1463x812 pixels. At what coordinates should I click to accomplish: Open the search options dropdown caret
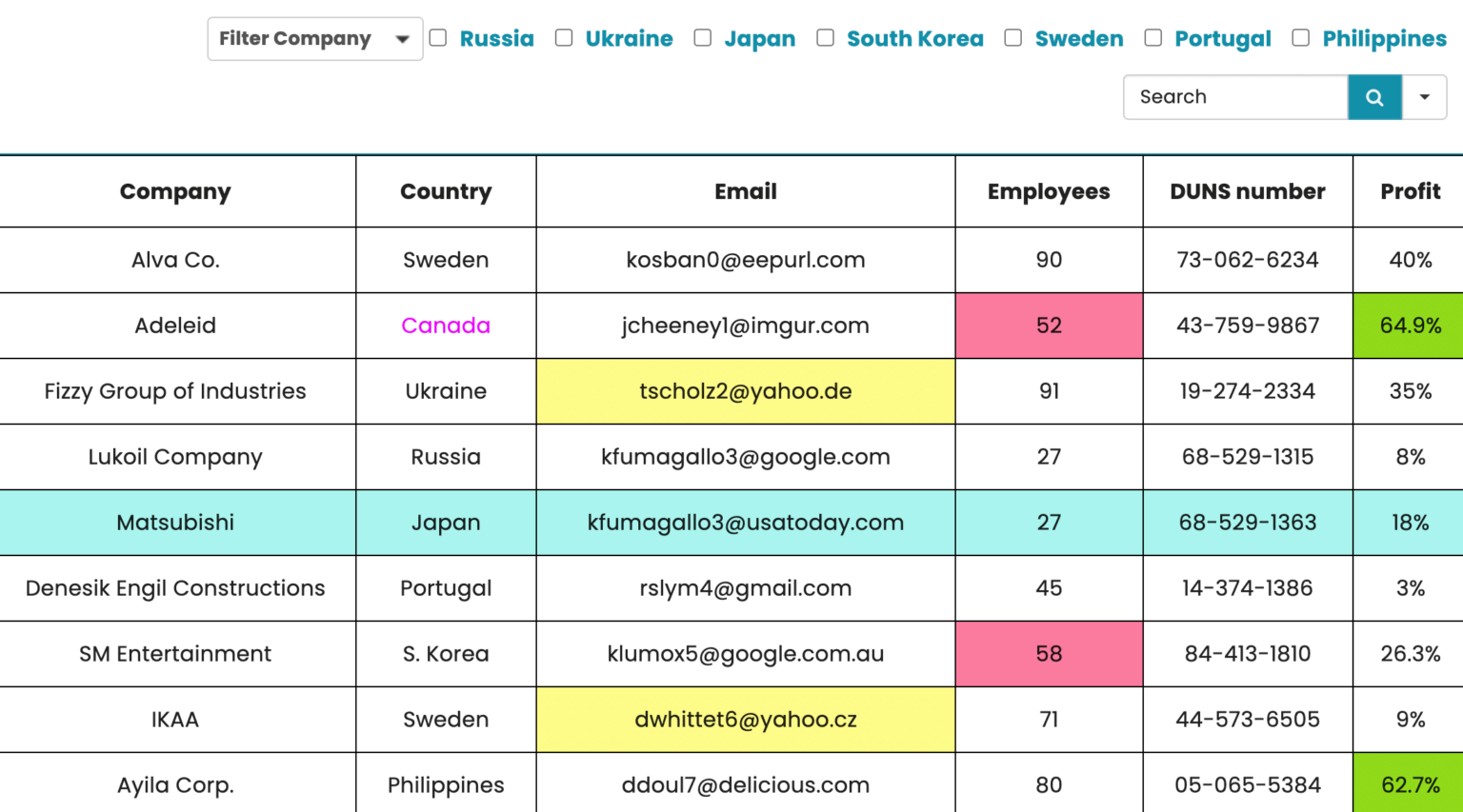(x=1425, y=97)
